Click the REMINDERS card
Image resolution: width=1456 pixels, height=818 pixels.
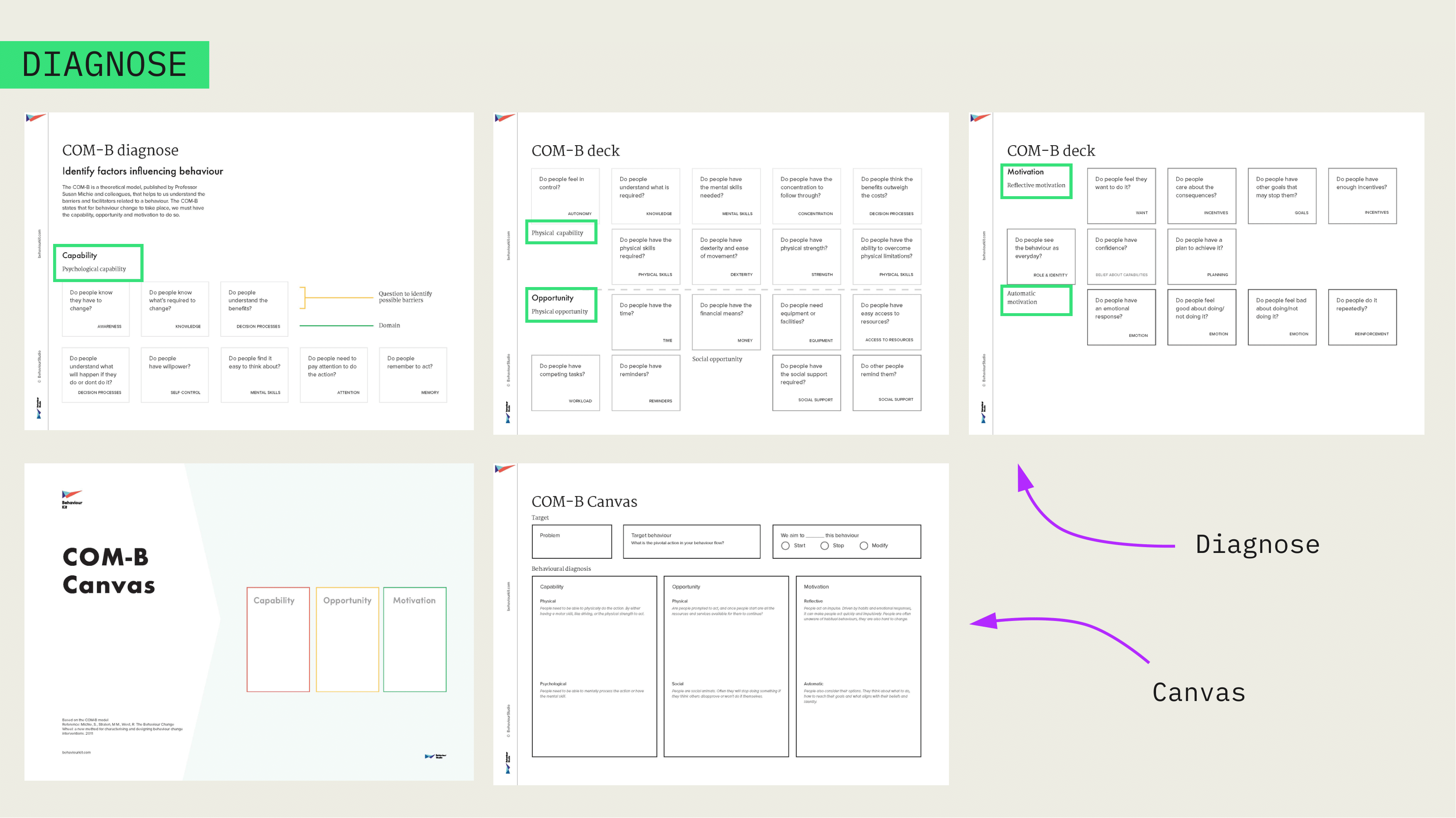click(646, 383)
